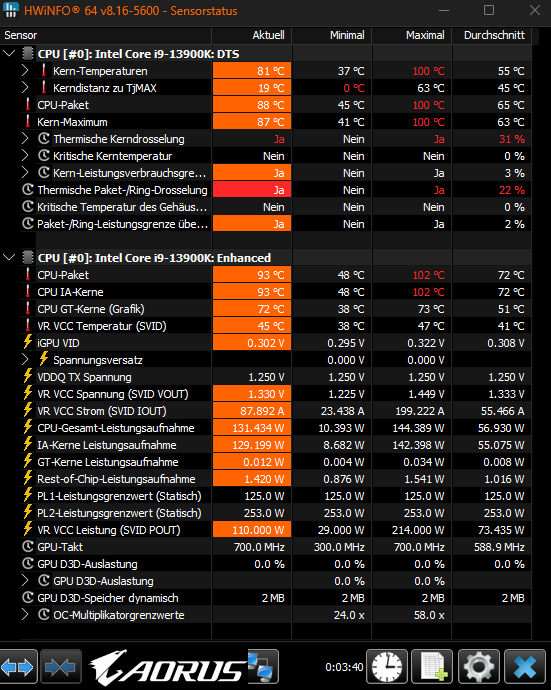This screenshot has width=551, height=690.
Task: Expand the Spannungsversatz row
Action: (25, 360)
